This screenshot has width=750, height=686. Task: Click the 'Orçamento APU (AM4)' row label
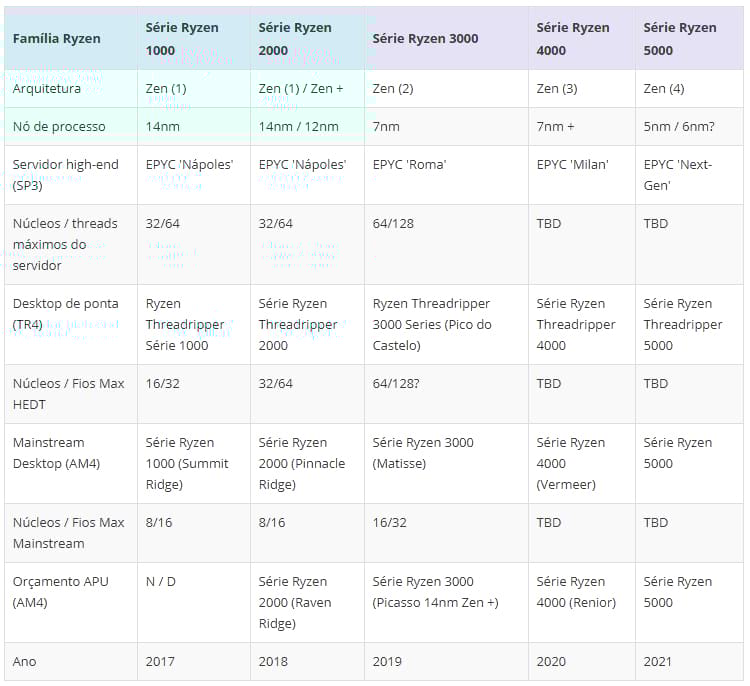(x=71, y=602)
